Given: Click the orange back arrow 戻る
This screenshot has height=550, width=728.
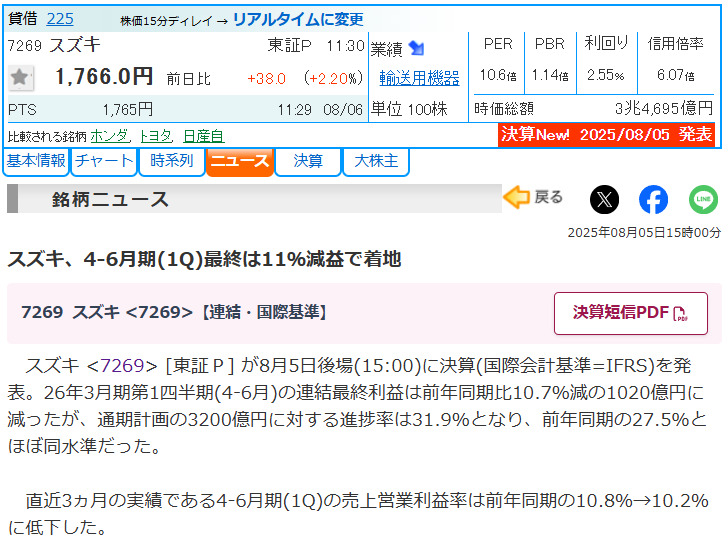Looking at the screenshot, I should pos(533,197).
